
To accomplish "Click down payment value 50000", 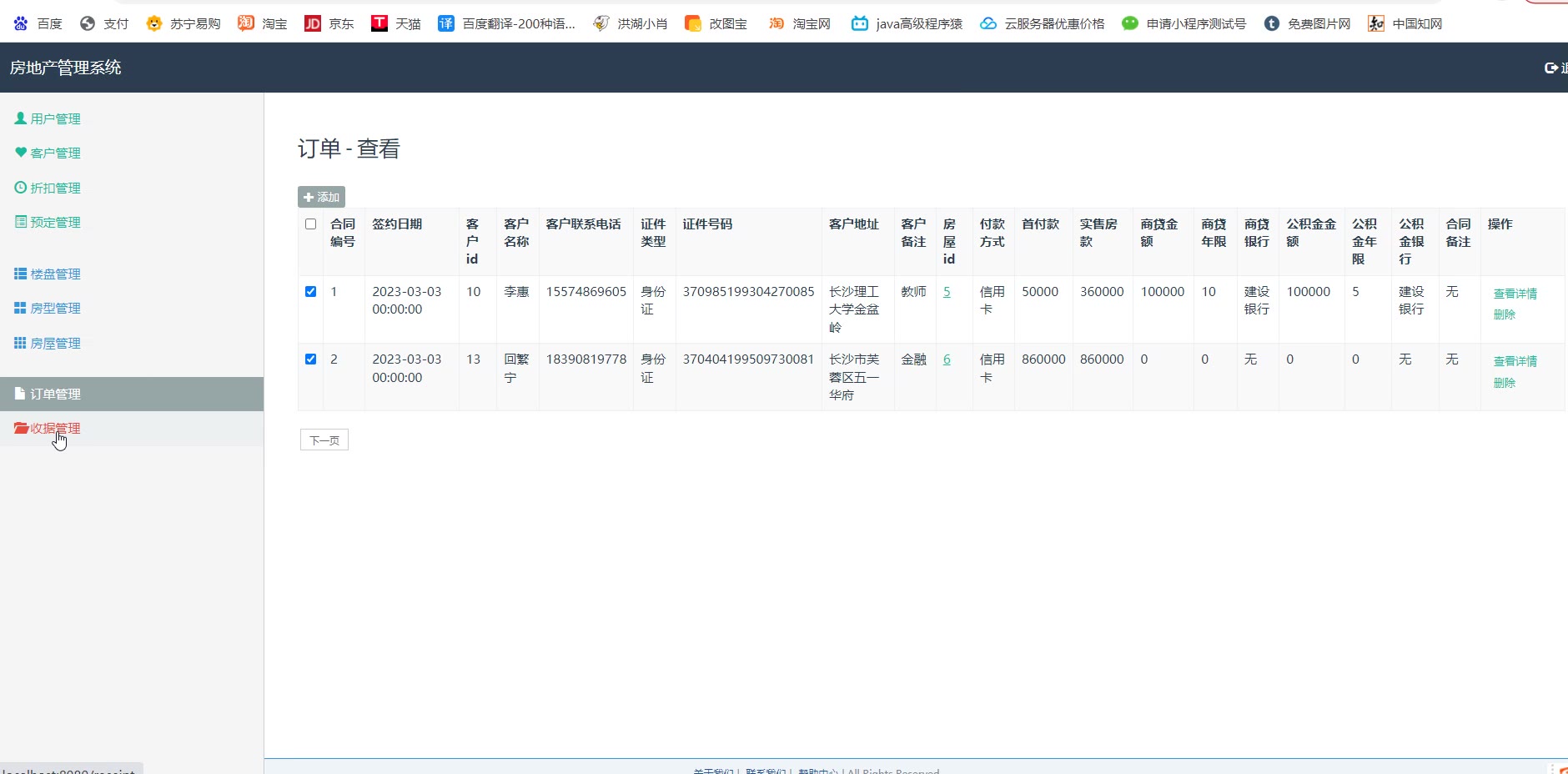I will (x=1040, y=292).
